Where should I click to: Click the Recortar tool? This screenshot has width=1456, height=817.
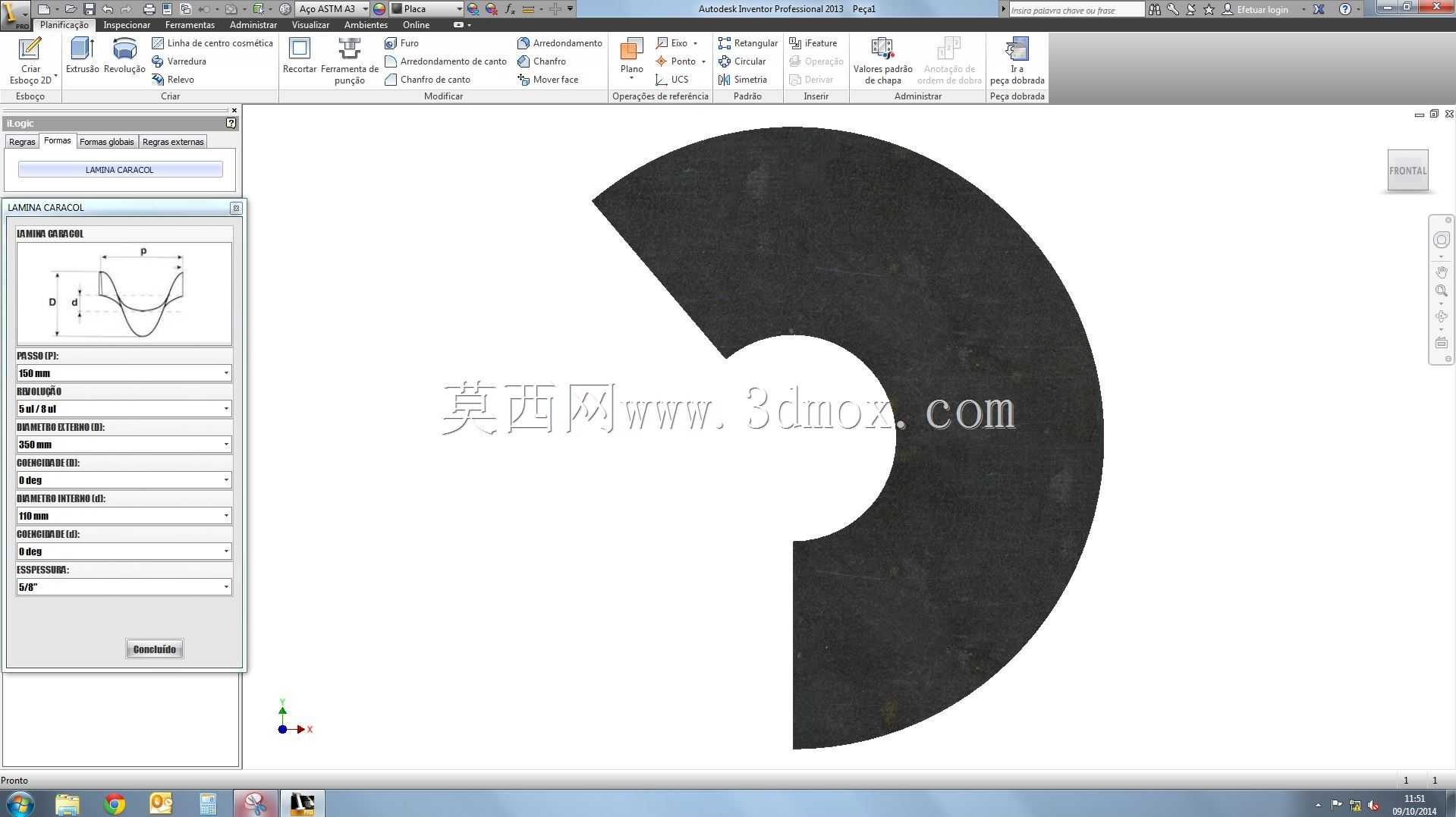point(300,56)
